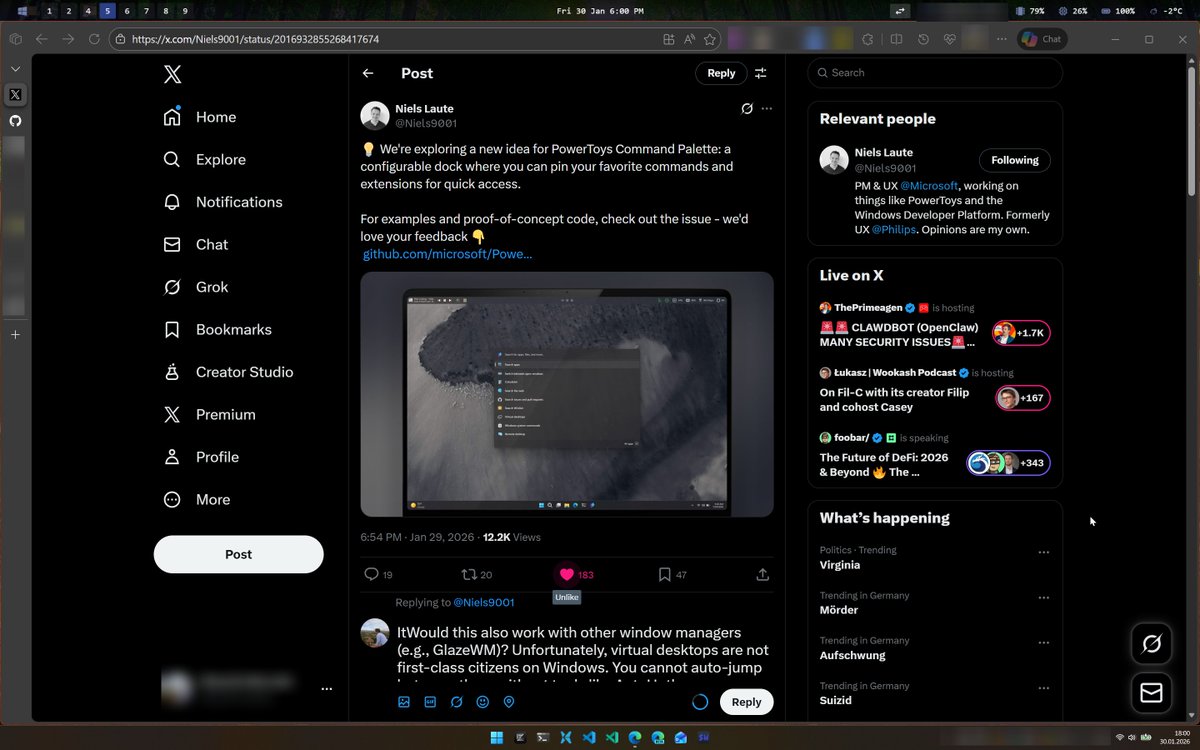The image size is (1200, 750).
Task: Refresh the page in the browser
Action: [94, 39]
